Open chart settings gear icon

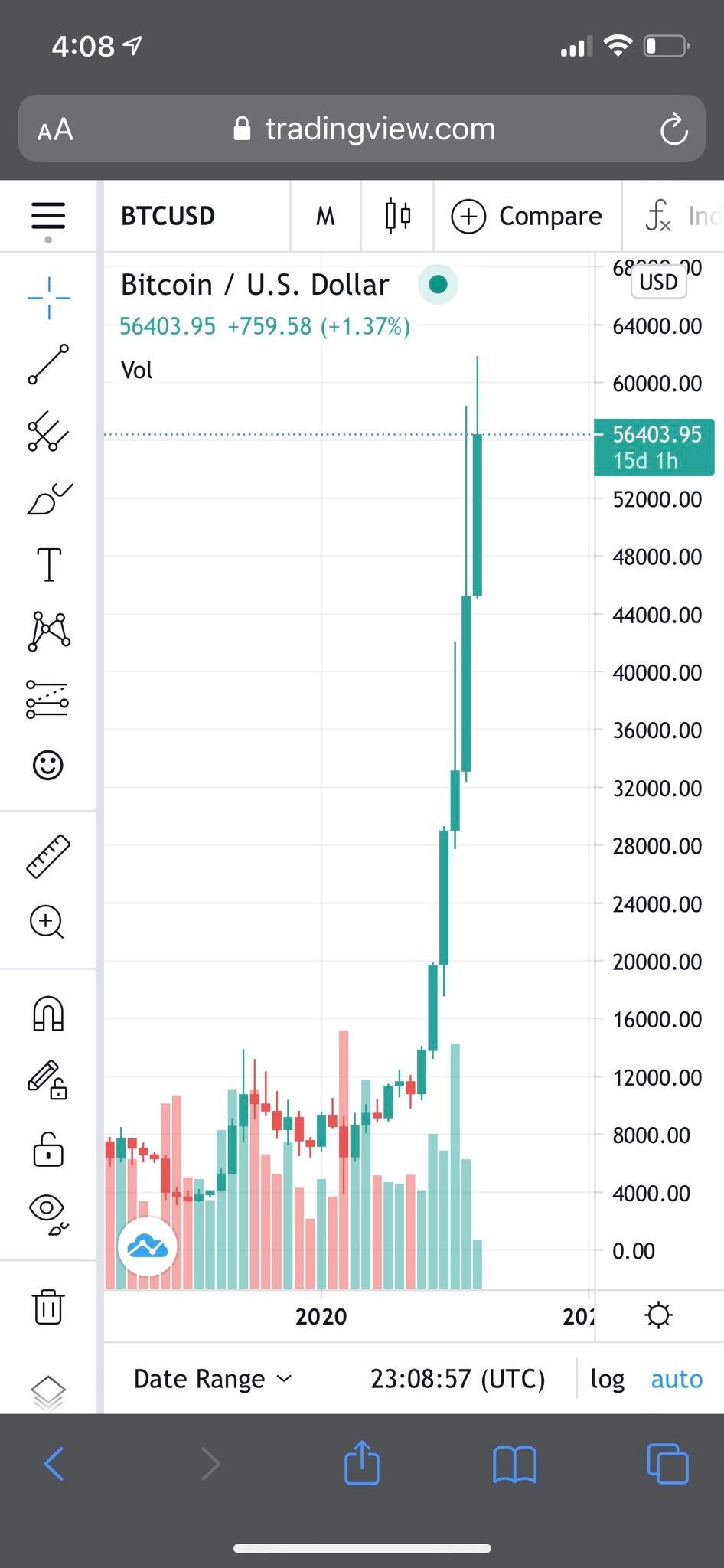pos(658,1316)
